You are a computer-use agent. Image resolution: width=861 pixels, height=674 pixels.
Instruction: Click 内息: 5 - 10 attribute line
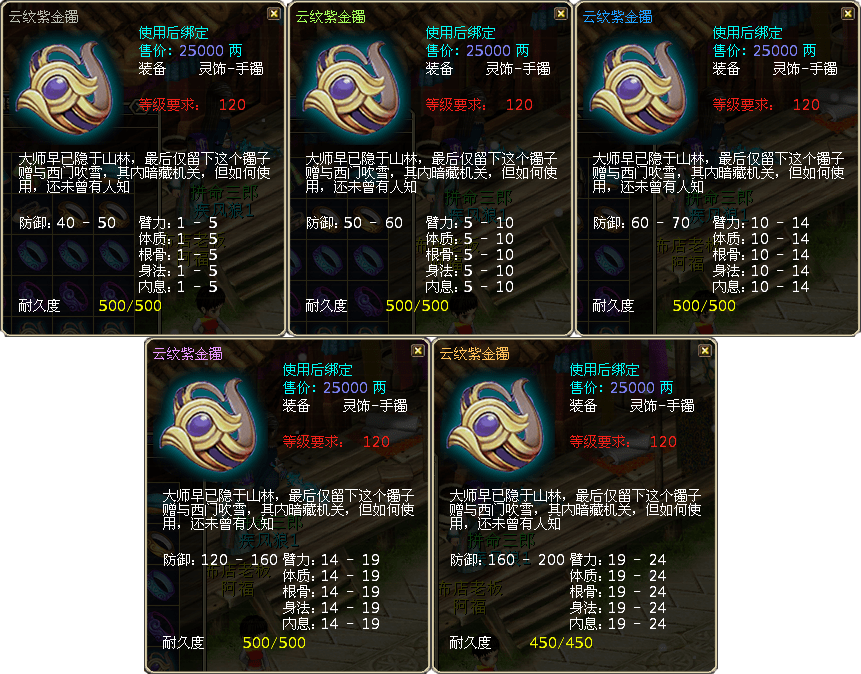469,287
